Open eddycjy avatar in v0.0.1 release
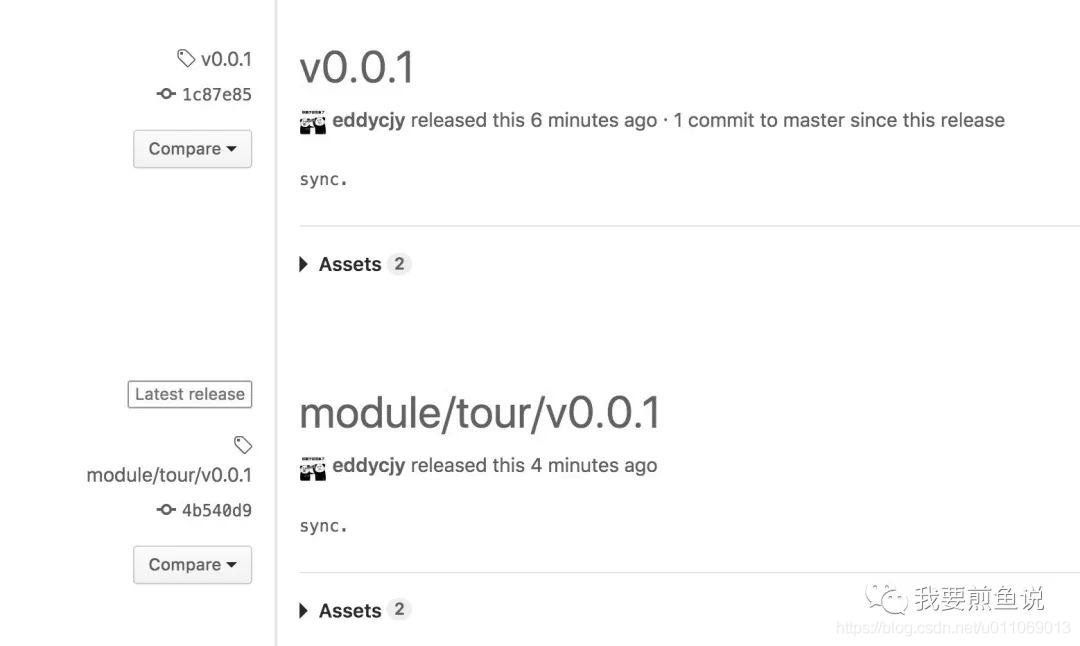Image resolution: width=1080 pixels, height=646 pixels. pyautogui.click(x=313, y=122)
